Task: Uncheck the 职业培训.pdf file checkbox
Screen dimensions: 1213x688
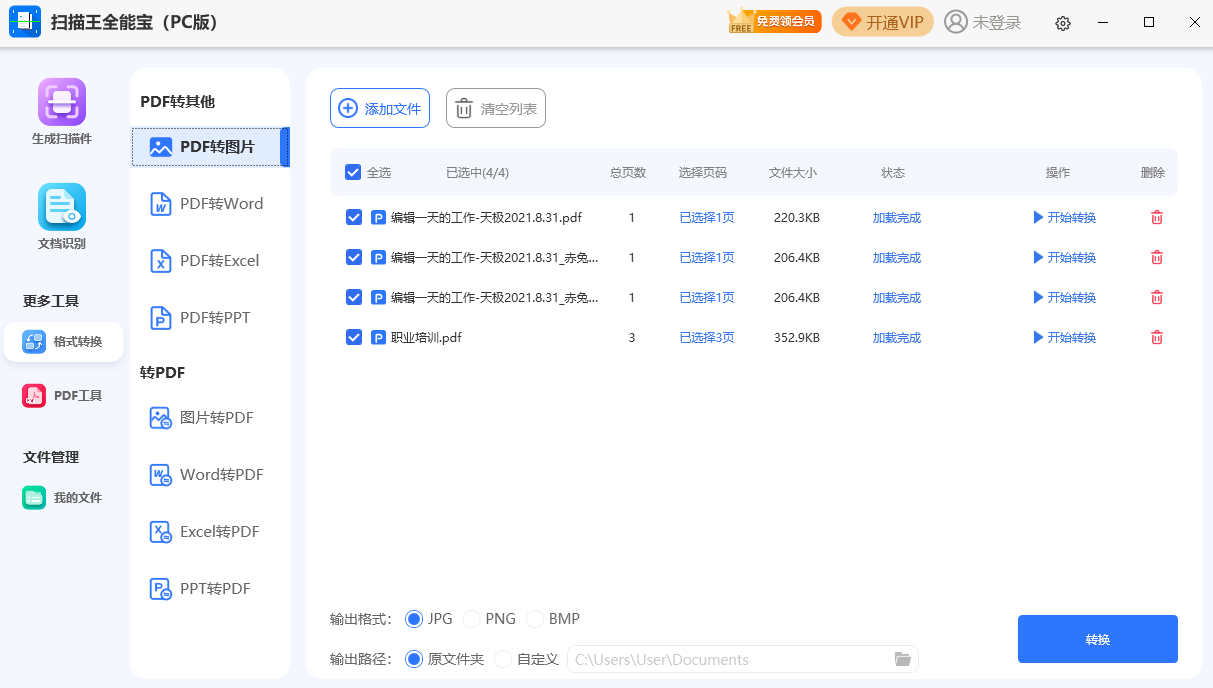Action: 353,337
